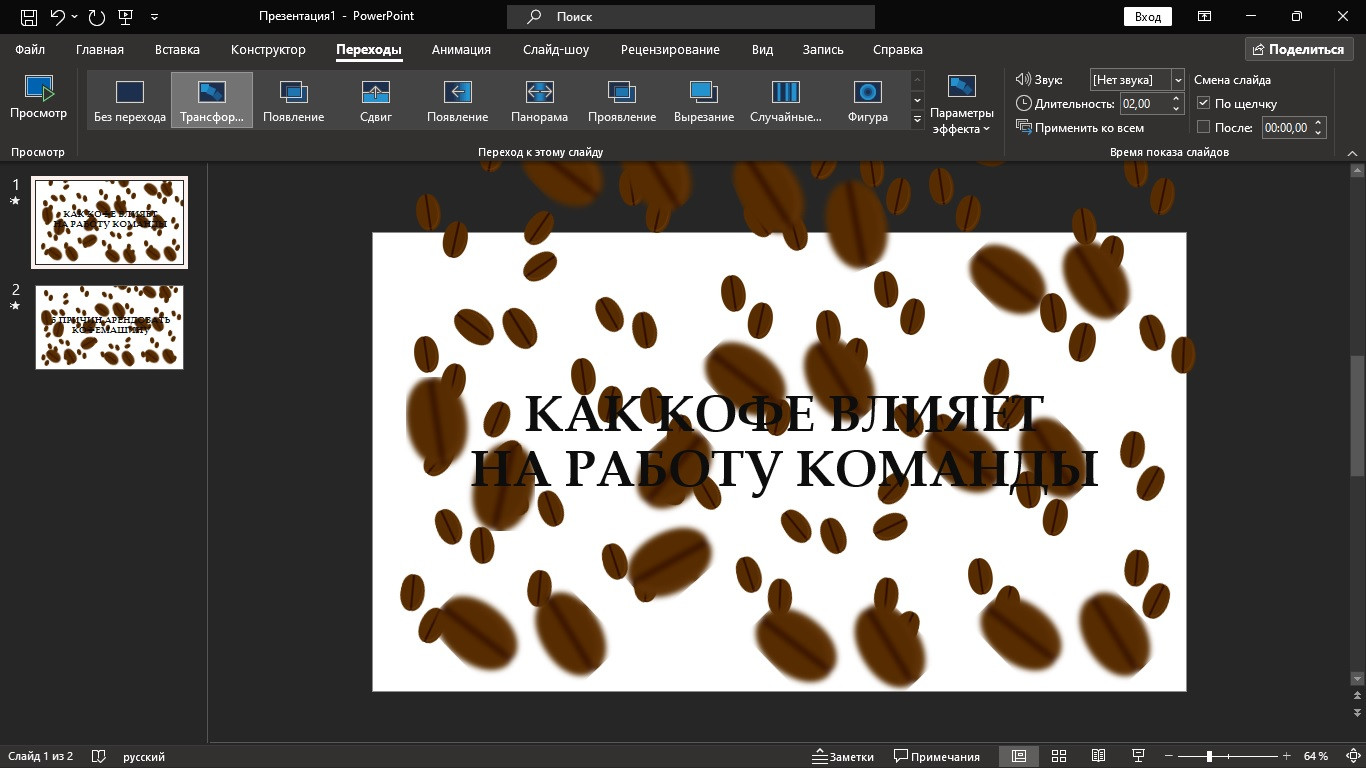The image size is (1366, 768).
Task: Open the Анимация tab
Action: [461, 49]
